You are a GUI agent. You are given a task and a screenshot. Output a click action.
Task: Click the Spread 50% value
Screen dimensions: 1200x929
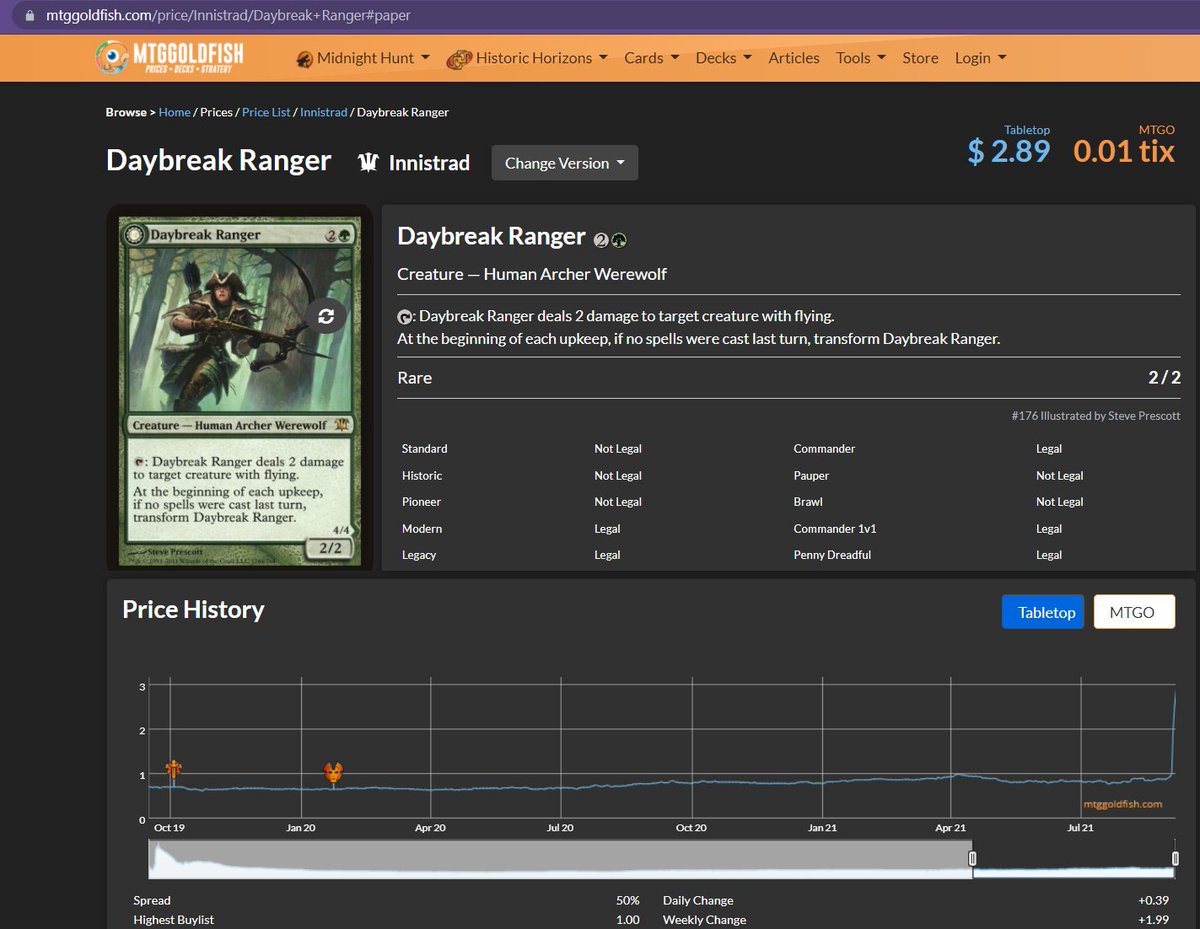pyautogui.click(x=628, y=901)
